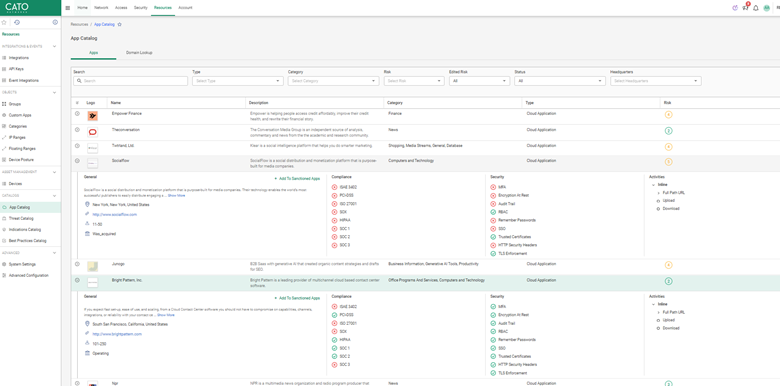
Task: Expand the Theconversation row
Action: click(x=77, y=129)
